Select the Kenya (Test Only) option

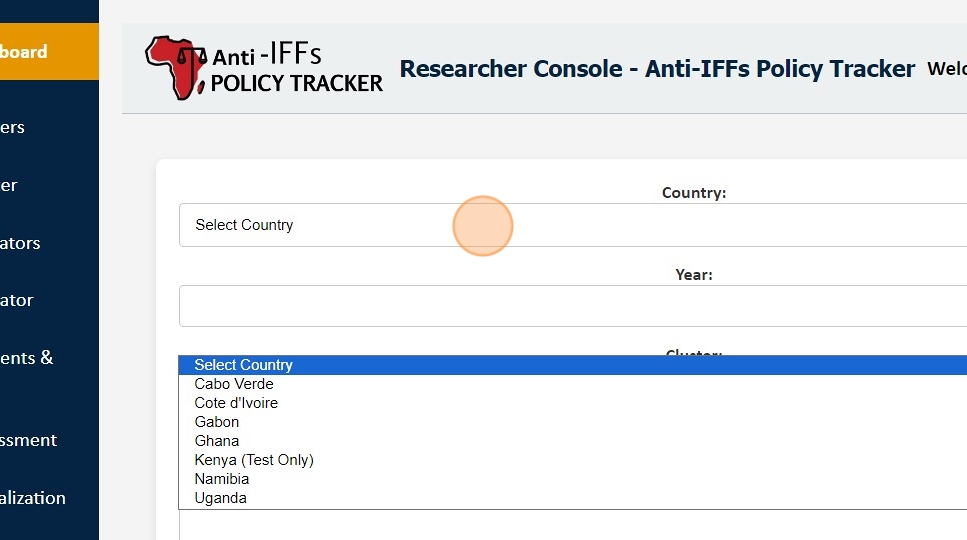[254, 460]
